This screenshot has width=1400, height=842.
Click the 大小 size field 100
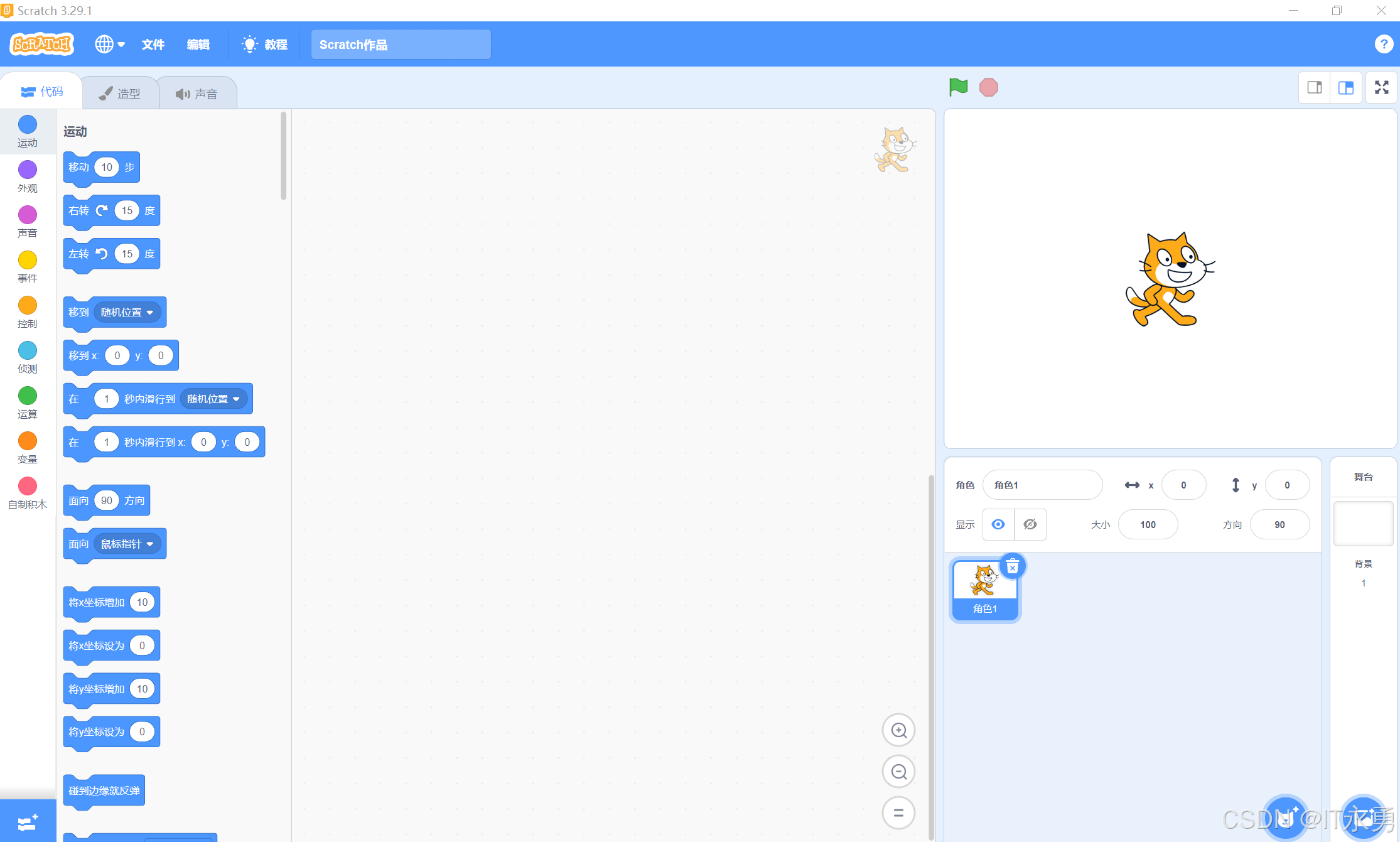point(1148,524)
